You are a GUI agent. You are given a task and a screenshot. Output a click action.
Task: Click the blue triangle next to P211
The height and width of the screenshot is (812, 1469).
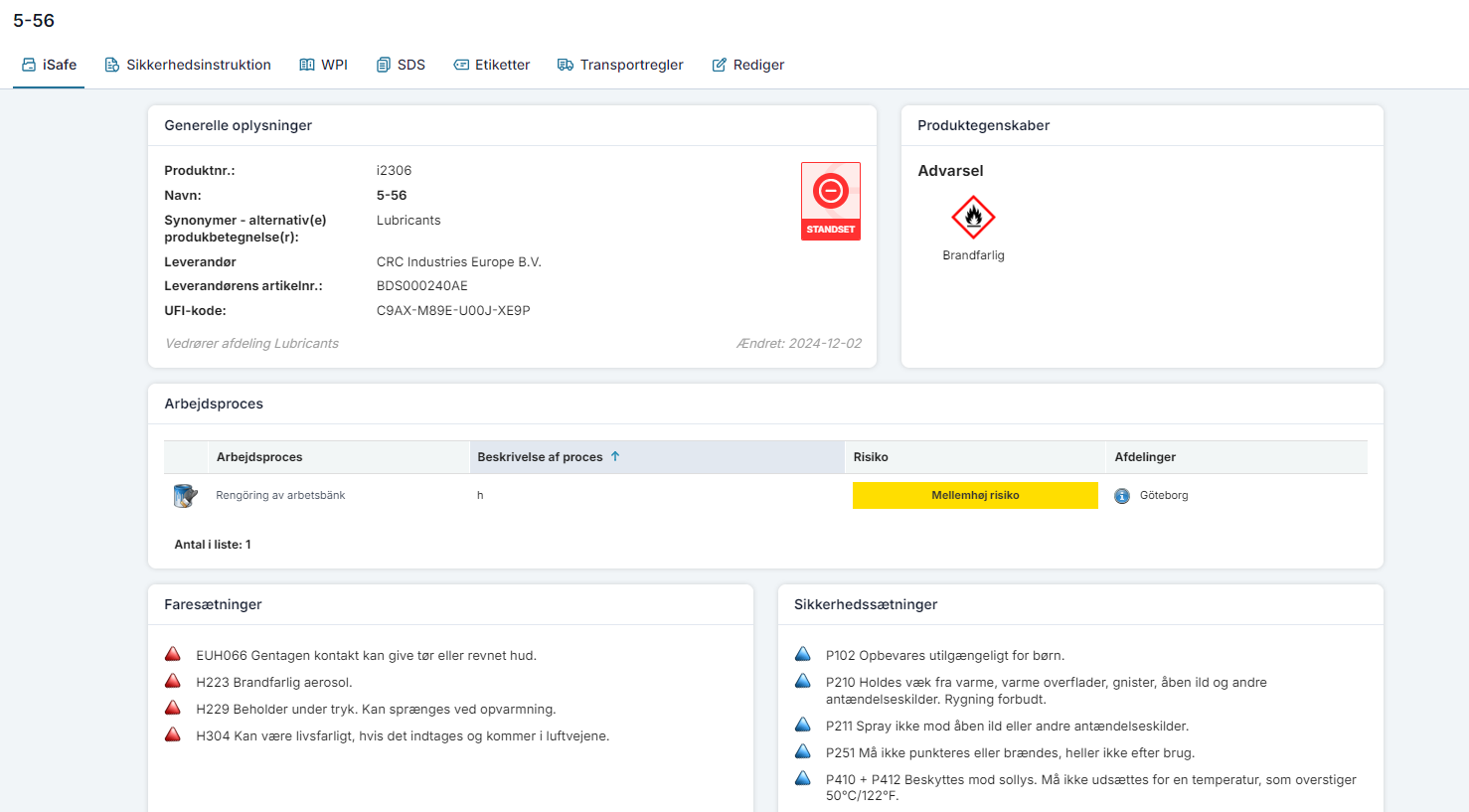click(x=803, y=725)
